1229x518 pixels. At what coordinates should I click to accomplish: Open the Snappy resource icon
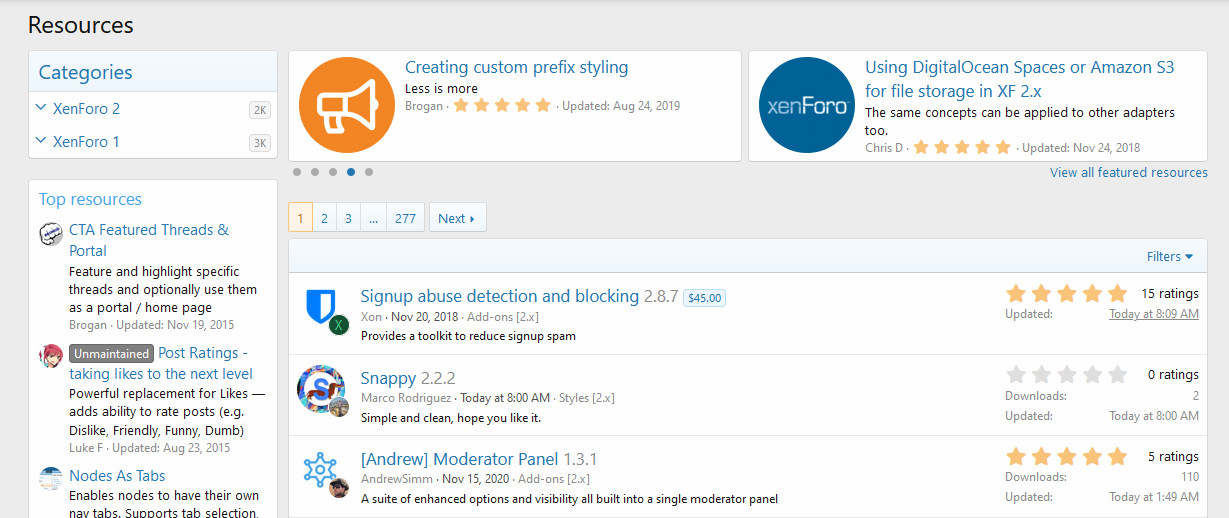[x=321, y=388]
